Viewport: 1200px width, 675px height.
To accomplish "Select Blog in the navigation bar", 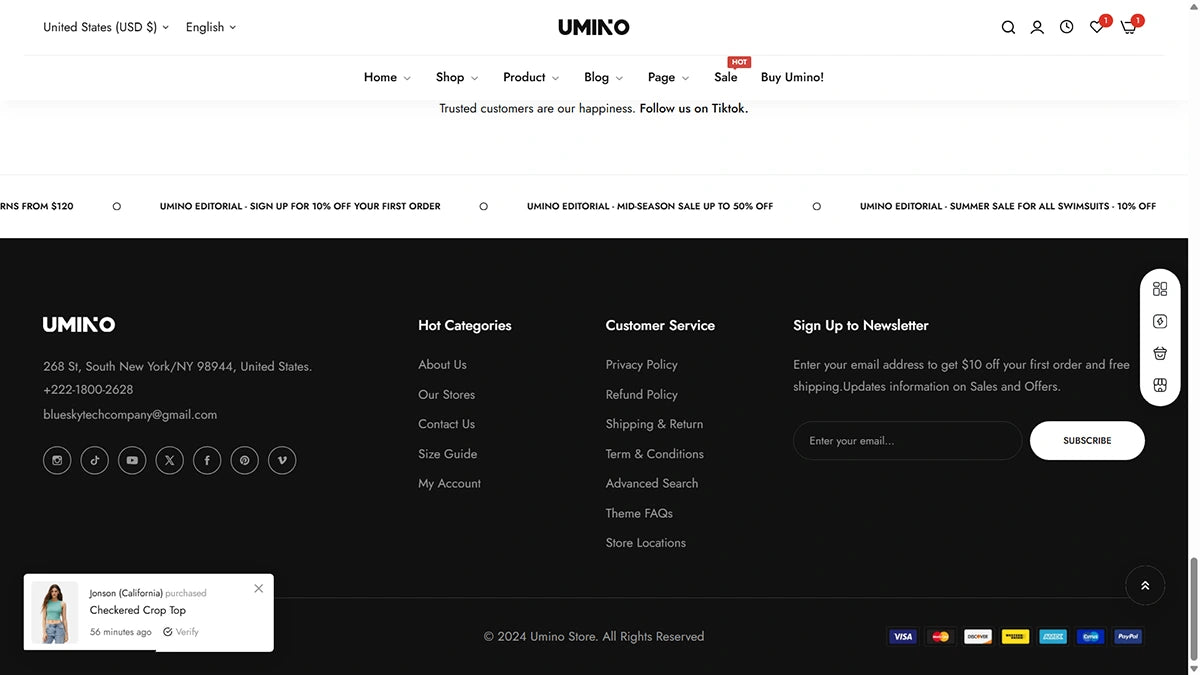I will tap(597, 77).
